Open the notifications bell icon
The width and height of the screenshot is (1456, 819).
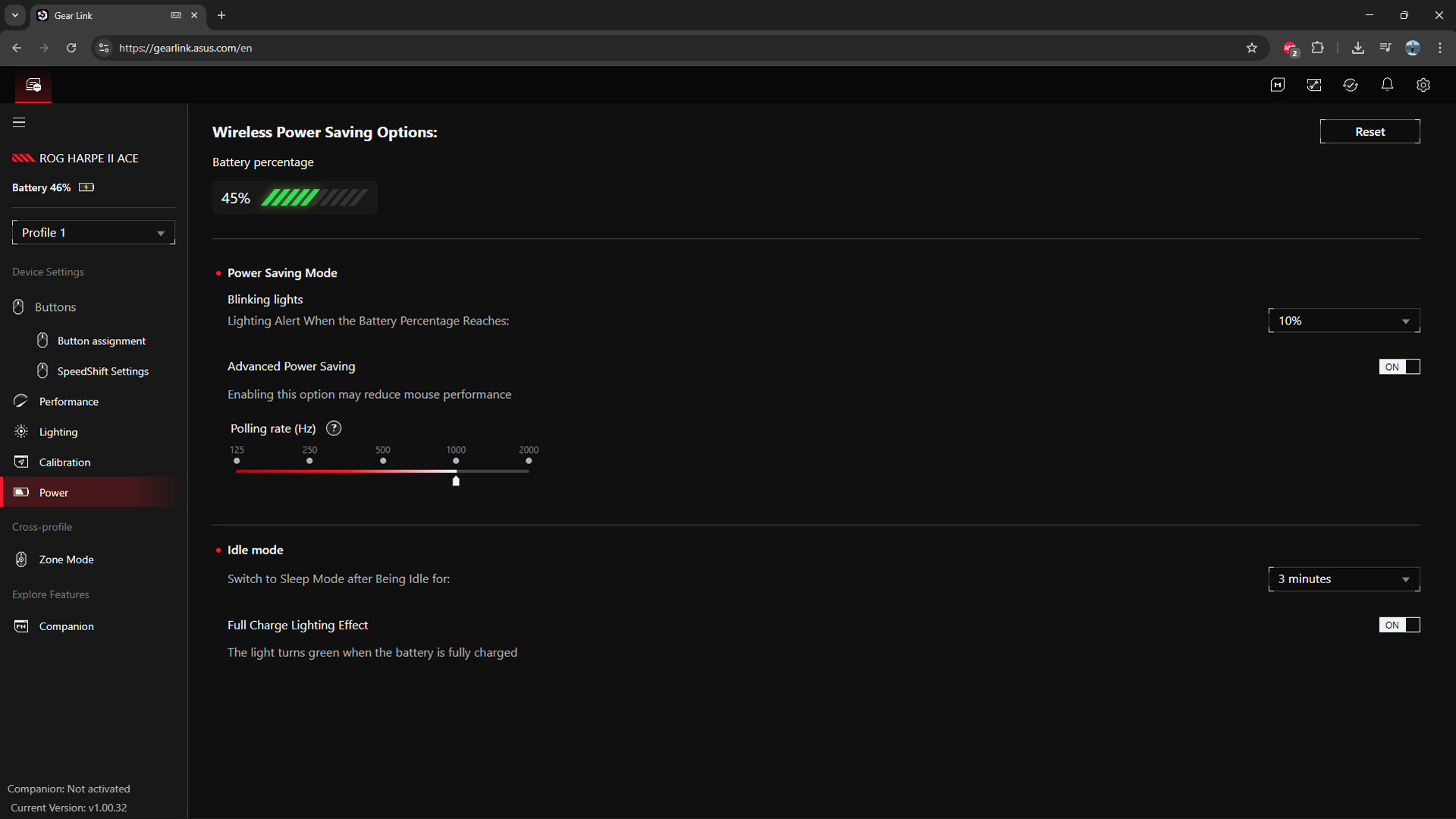click(x=1387, y=85)
